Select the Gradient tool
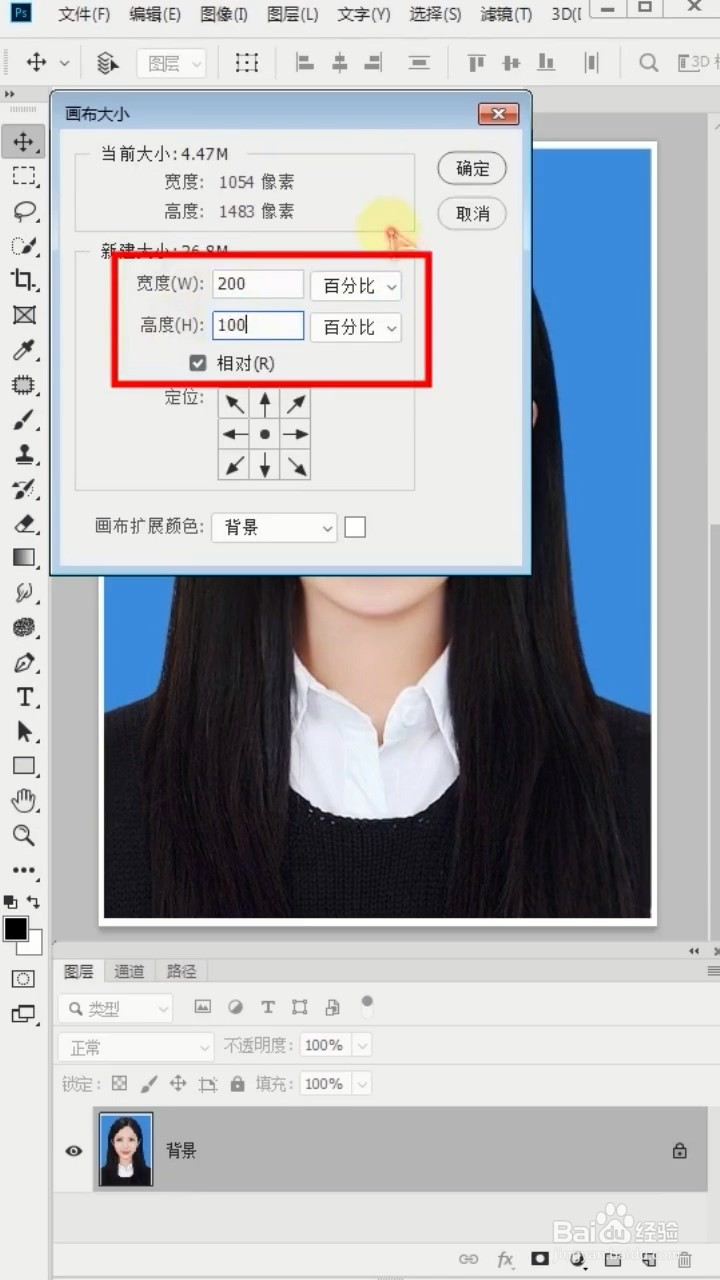 pos(24,557)
